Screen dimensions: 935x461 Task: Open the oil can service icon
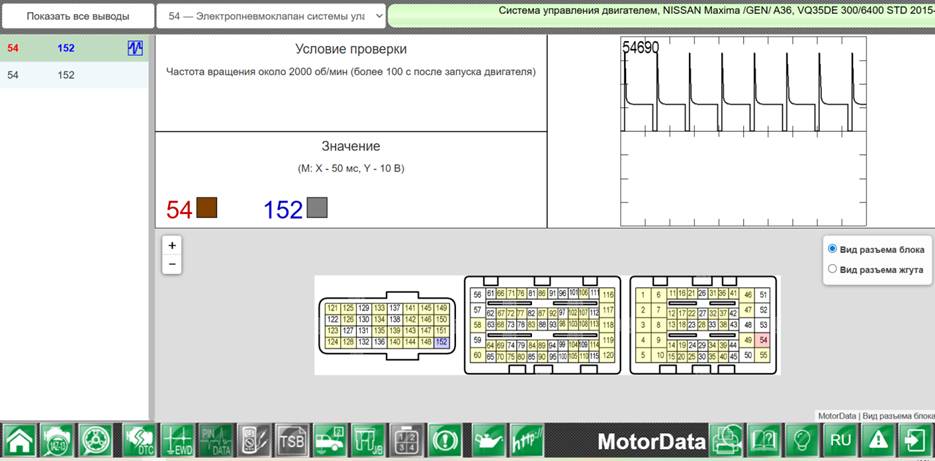pos(489,441)
